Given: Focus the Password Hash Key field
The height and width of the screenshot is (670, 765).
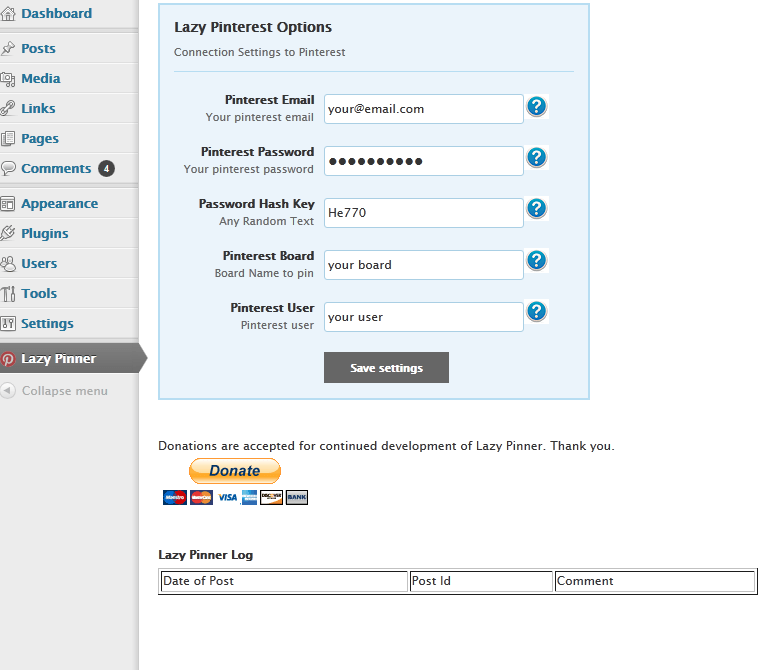Looking at the screenshot, I should tap(423, 213).
